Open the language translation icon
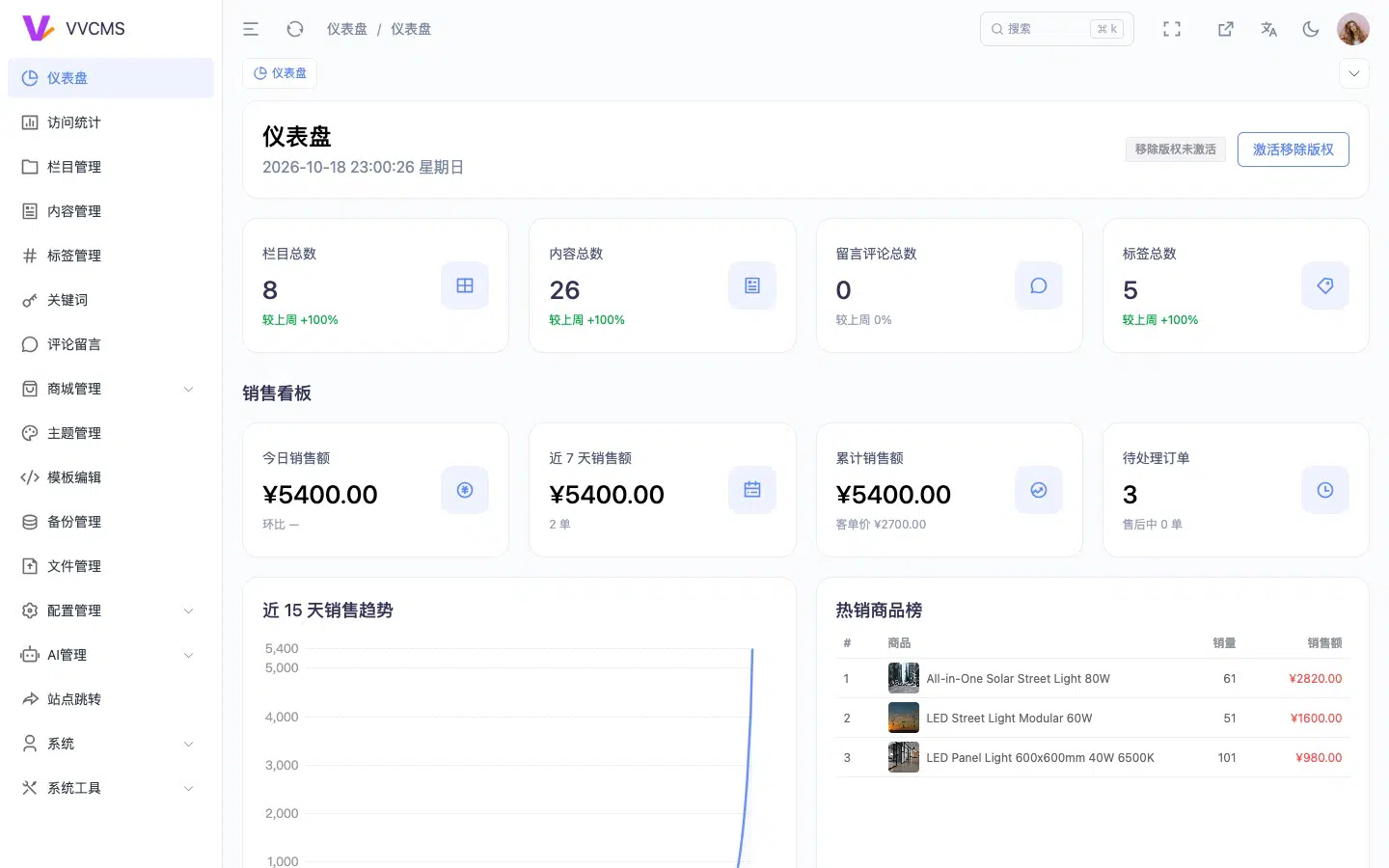 [1268, 29]
